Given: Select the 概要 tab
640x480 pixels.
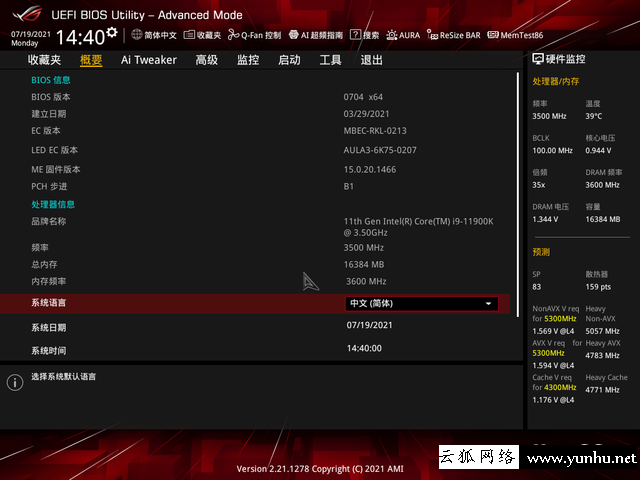Looking at the screenshot, I should 91,60.
